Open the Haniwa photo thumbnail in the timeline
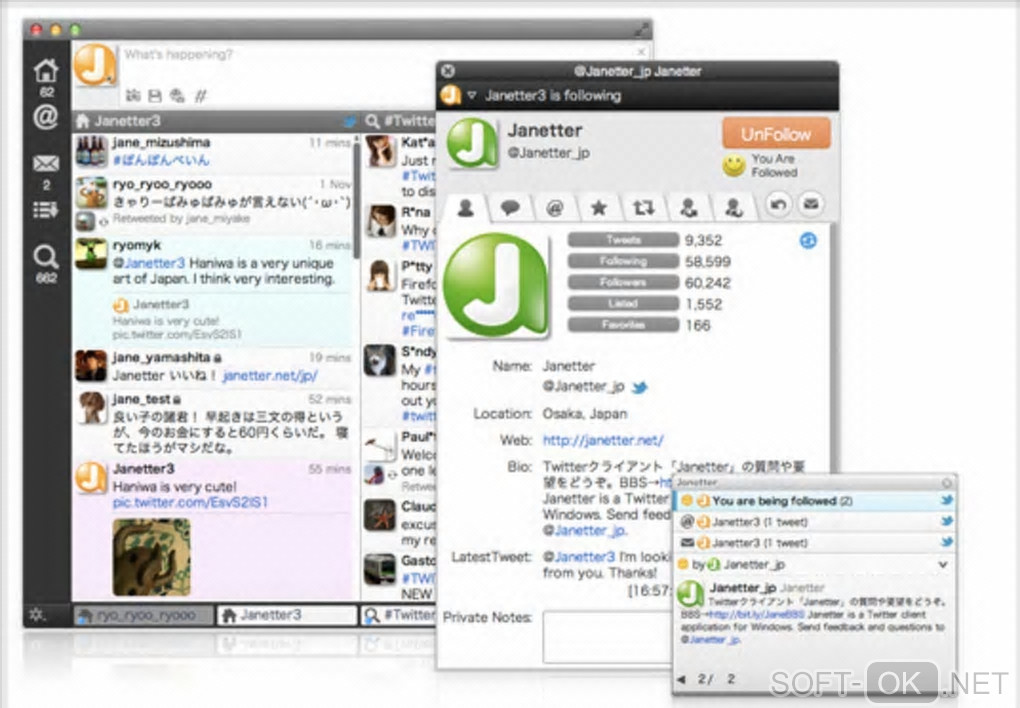Viewport: 1020px width, 708px height. click(x=152, y=557)
